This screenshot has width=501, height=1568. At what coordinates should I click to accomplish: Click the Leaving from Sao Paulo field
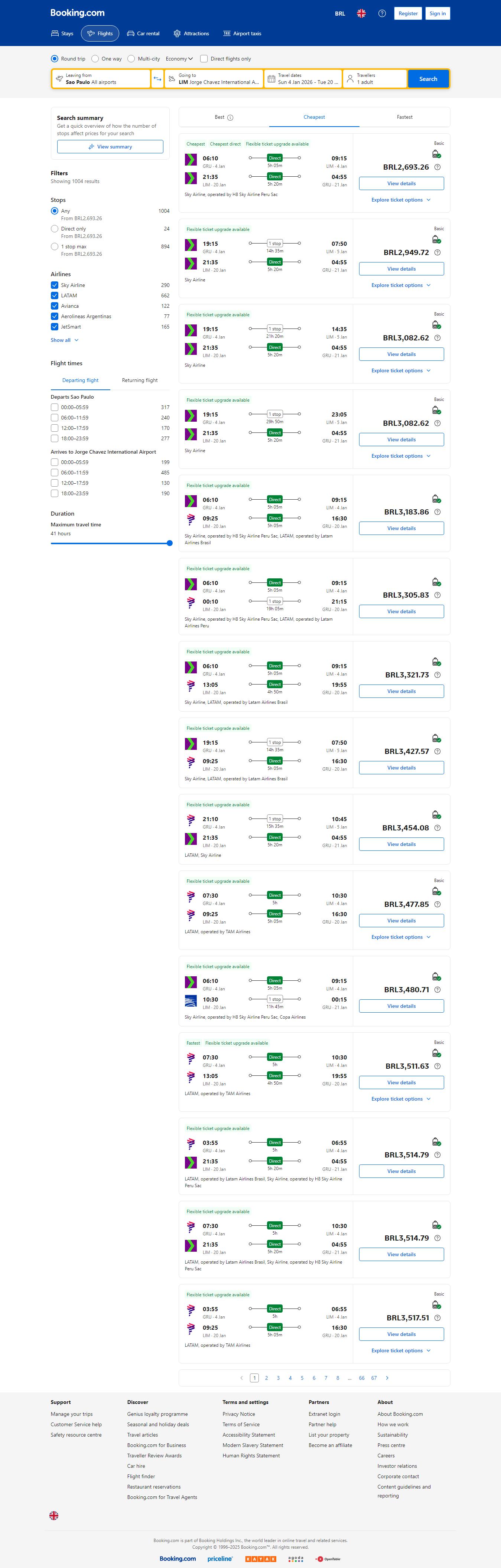coord(101,79)
